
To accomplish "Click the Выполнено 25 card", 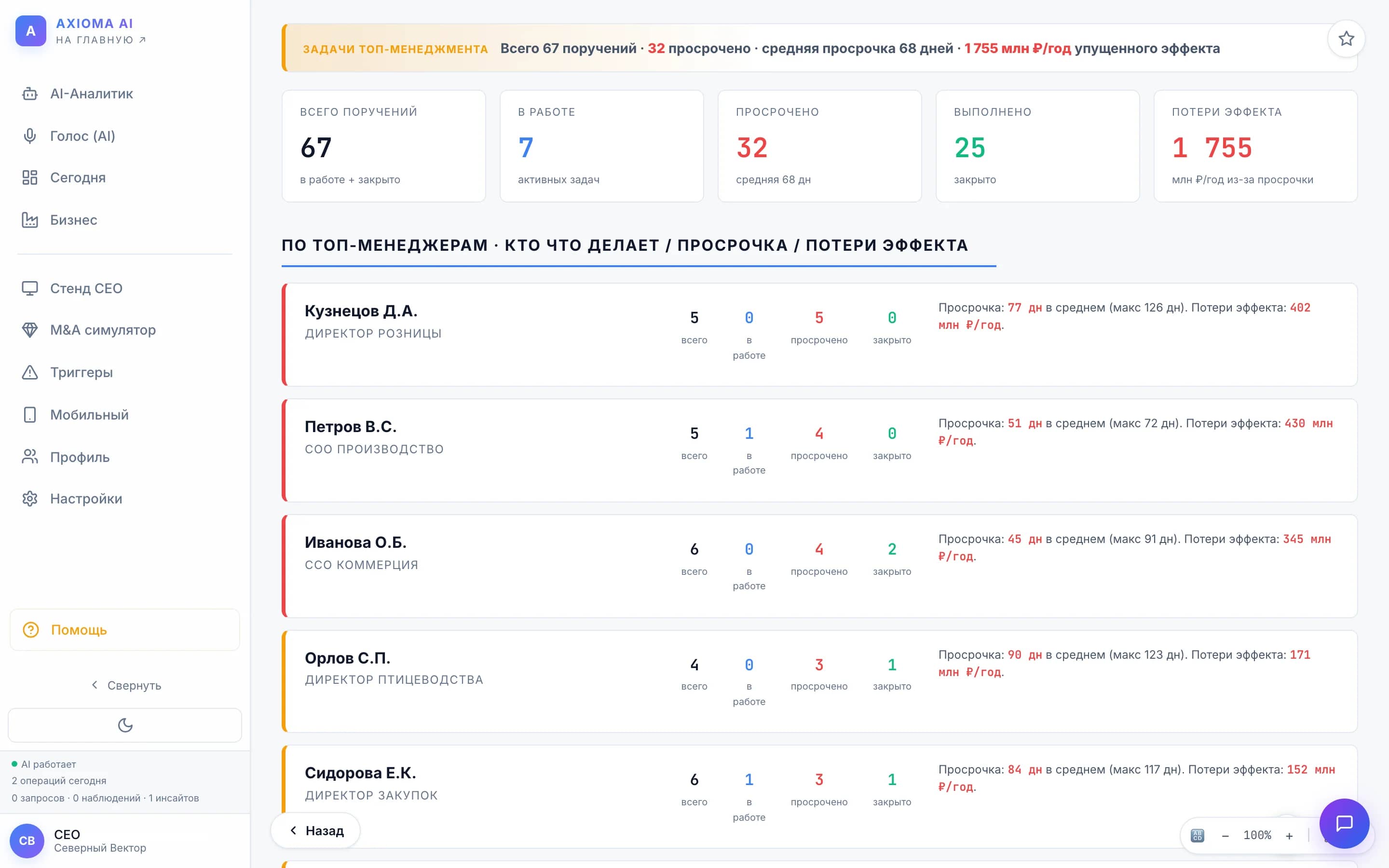I will (x=1038, y=146).
